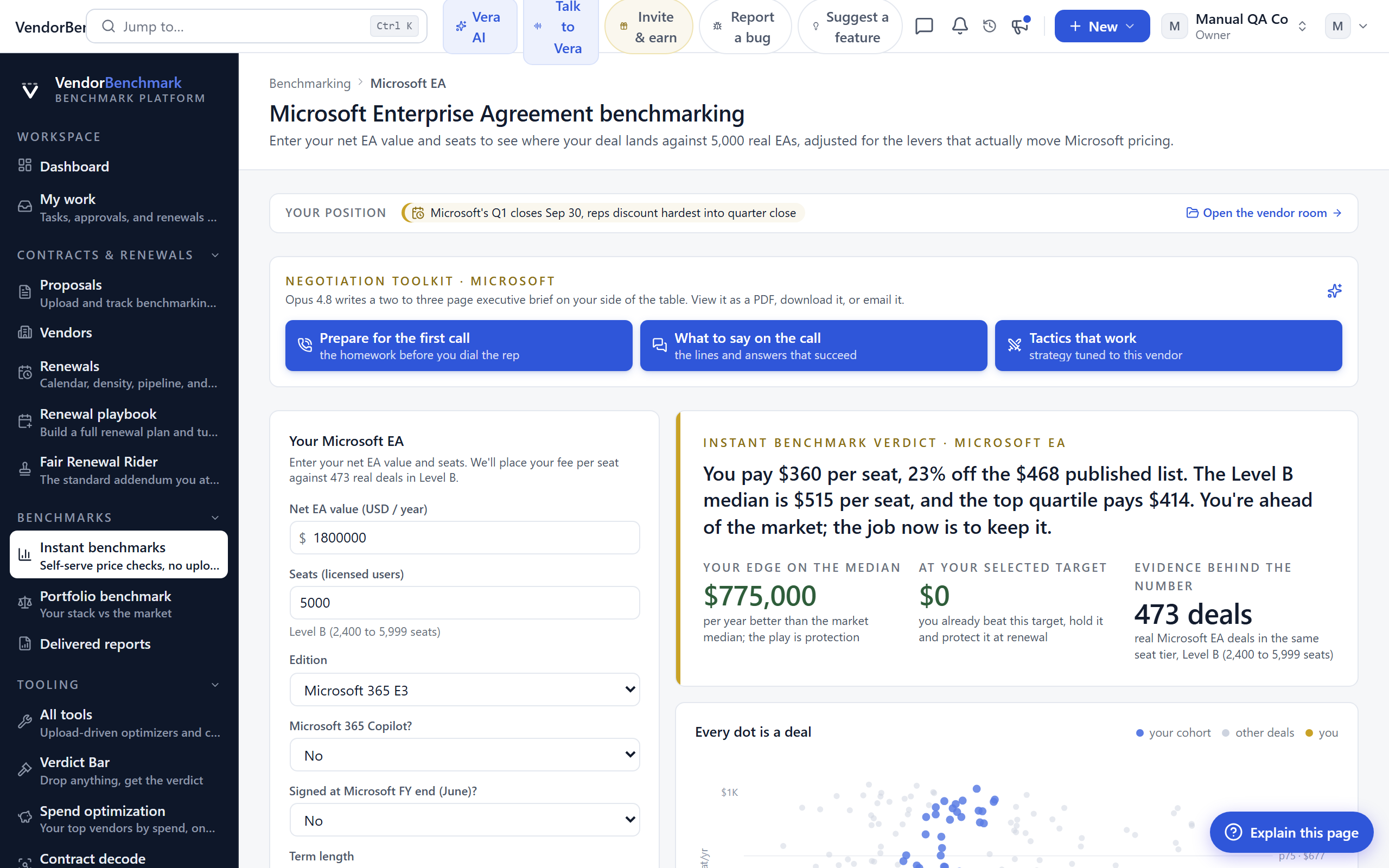Click the Fair Renewal Rider stamp icon

24,470
